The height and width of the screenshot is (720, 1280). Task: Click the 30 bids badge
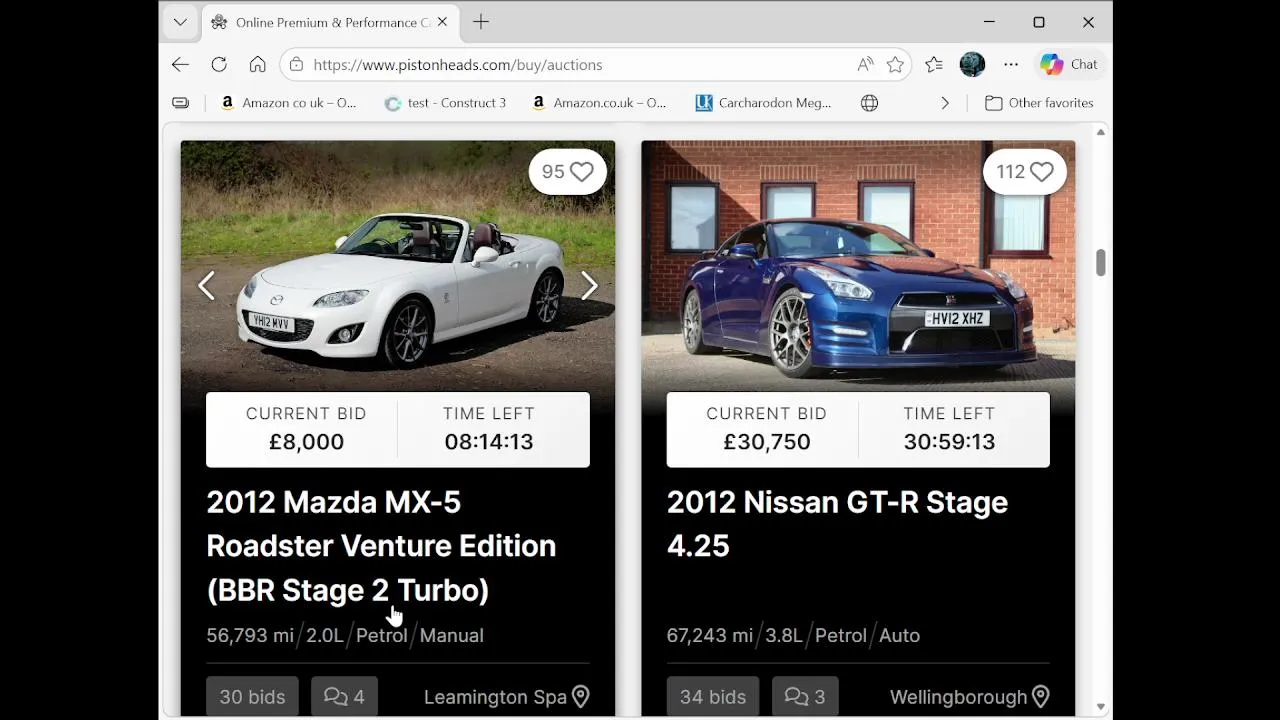click(x=252, y=697)
